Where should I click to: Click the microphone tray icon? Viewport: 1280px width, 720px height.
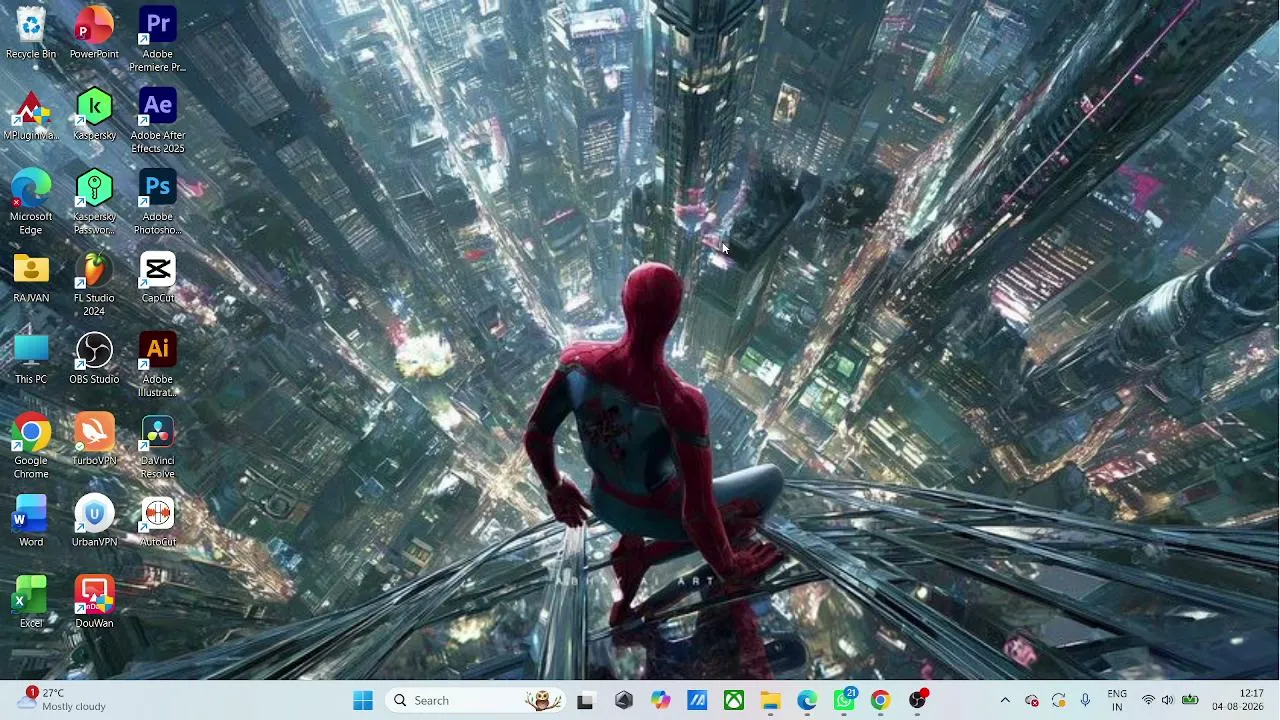point(1085,701)
